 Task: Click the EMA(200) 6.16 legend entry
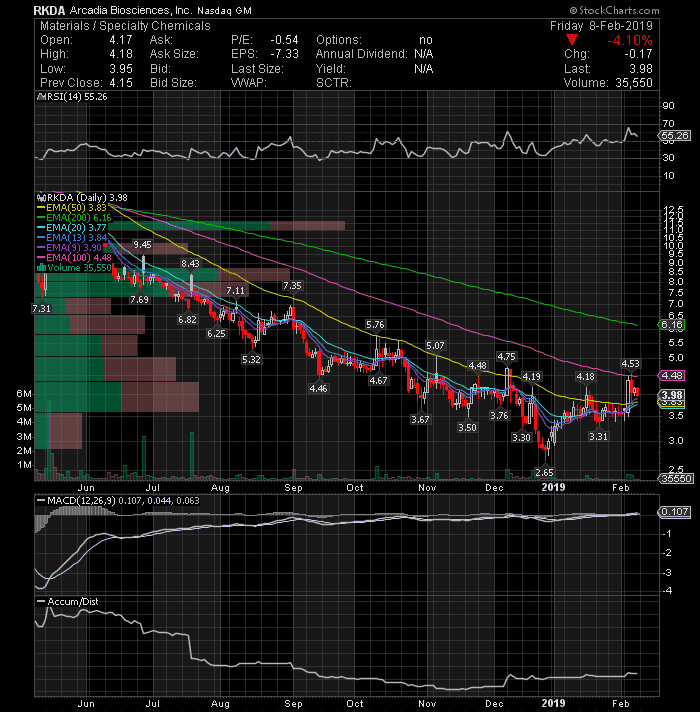[x=74, y=218]
